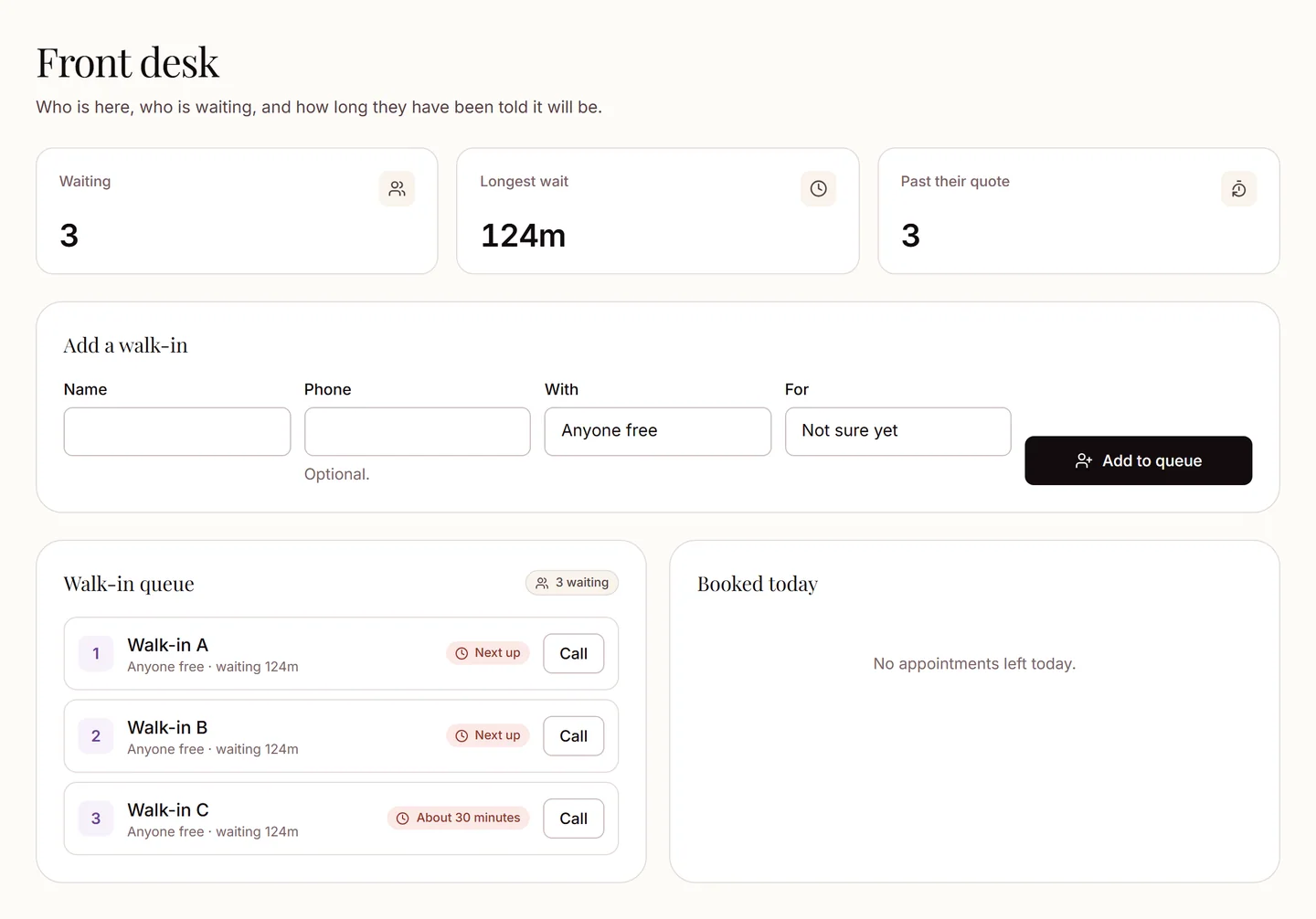Click the timer icon in Past their quote card
Viewport: 1316px width, 919px height.
[x=1238, y=189]
